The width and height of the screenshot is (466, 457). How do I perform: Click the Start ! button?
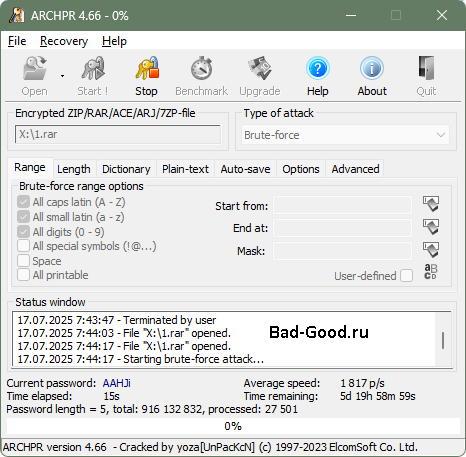pos(93,76)
